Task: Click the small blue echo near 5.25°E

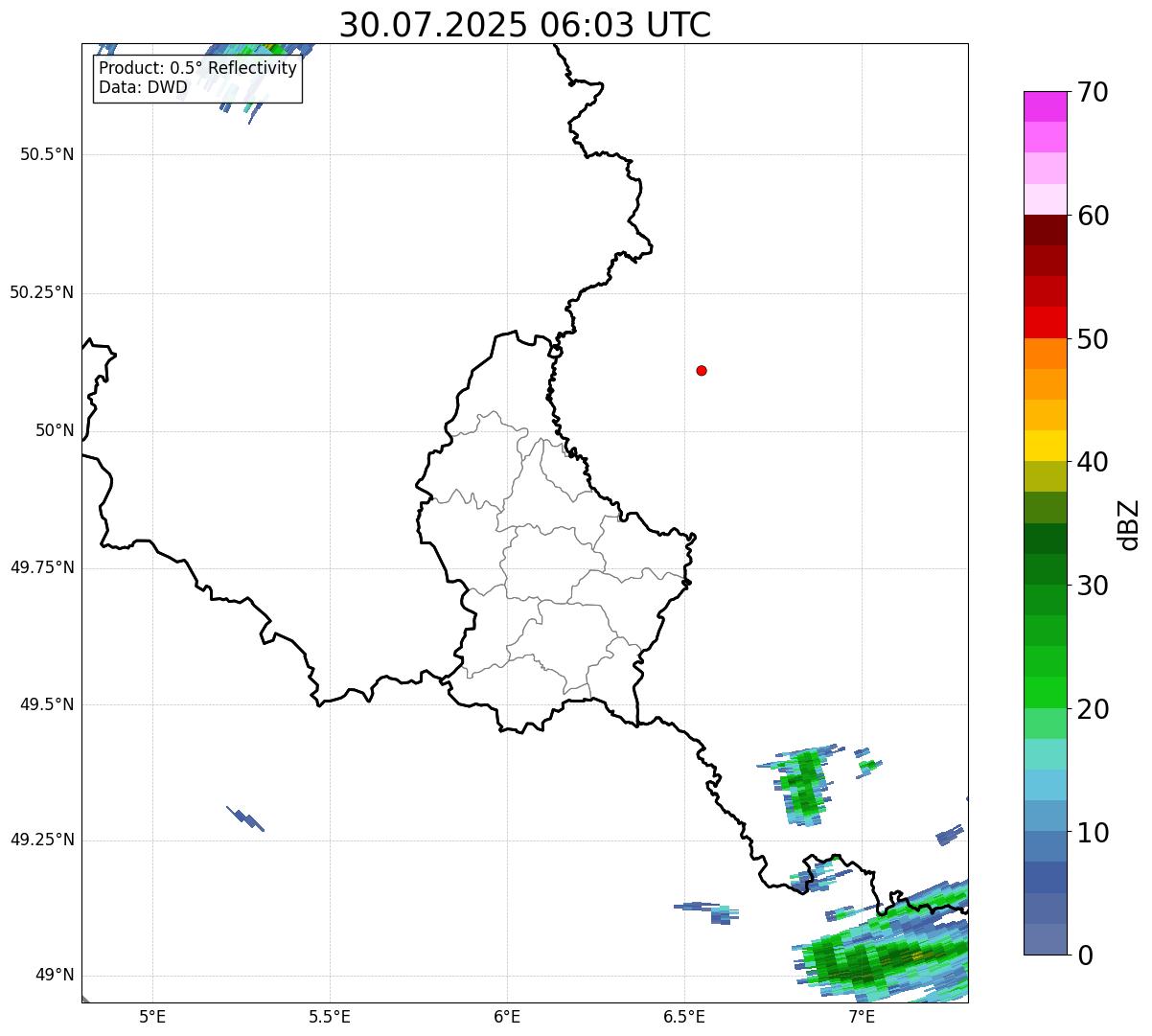Action: point(245,818)
